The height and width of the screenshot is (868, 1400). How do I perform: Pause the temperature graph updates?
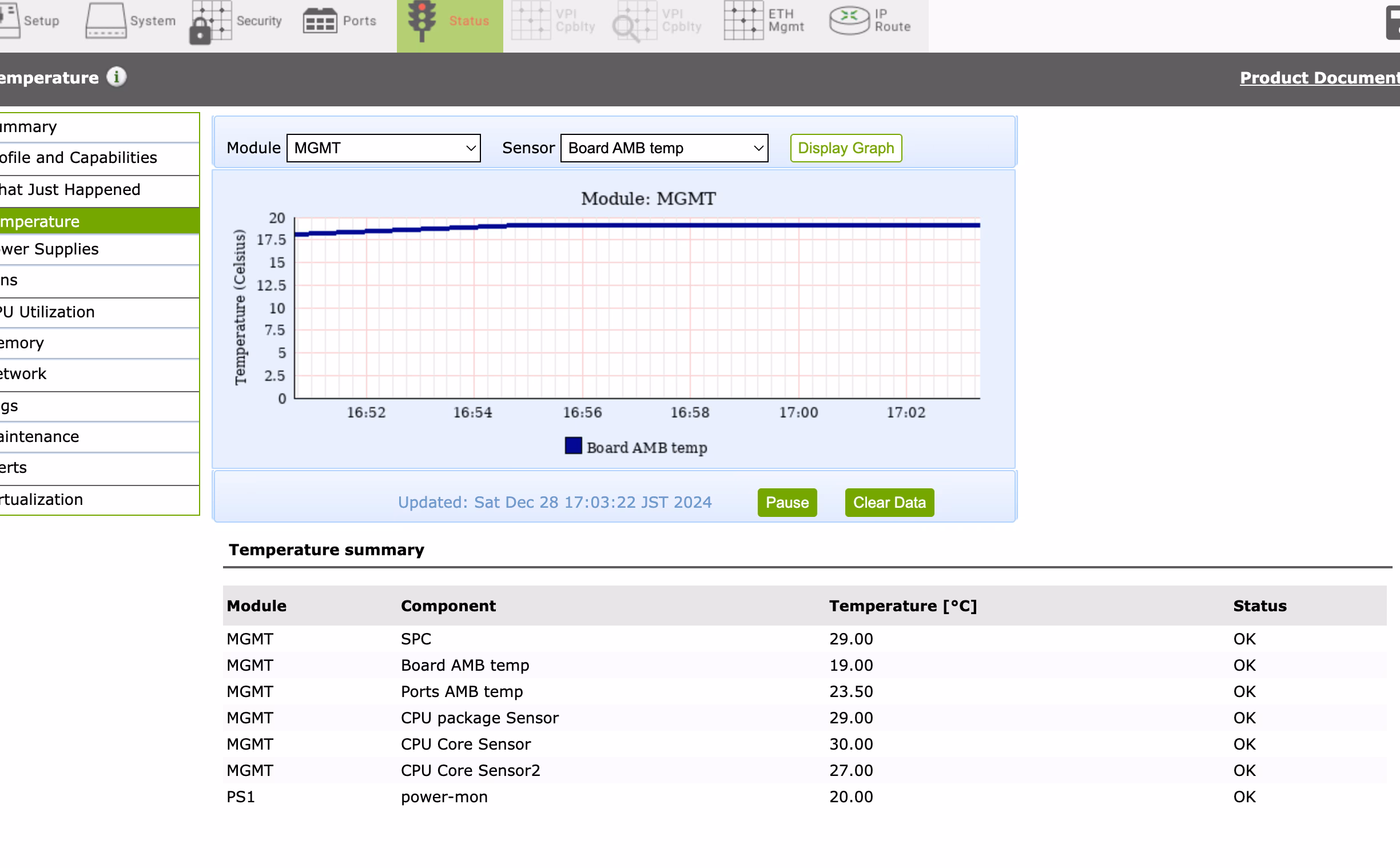click(x=787, y=502)
